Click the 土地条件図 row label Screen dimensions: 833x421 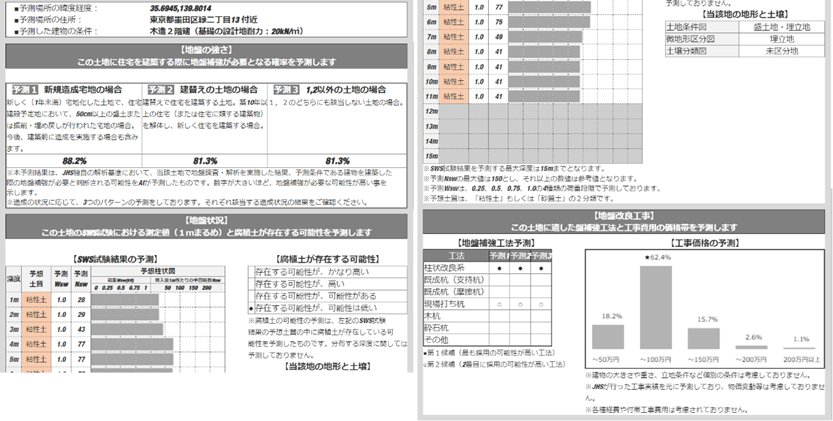click(702, 27)
